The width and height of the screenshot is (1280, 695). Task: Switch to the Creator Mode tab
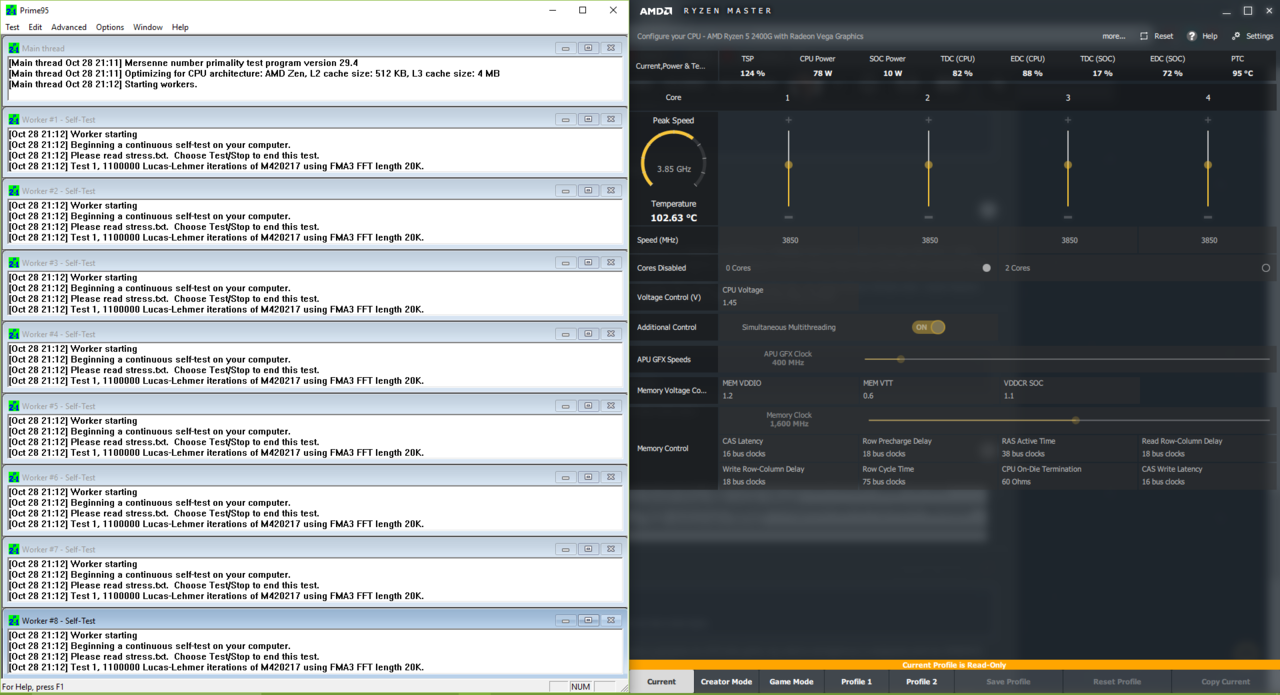(x=726, y=682)
